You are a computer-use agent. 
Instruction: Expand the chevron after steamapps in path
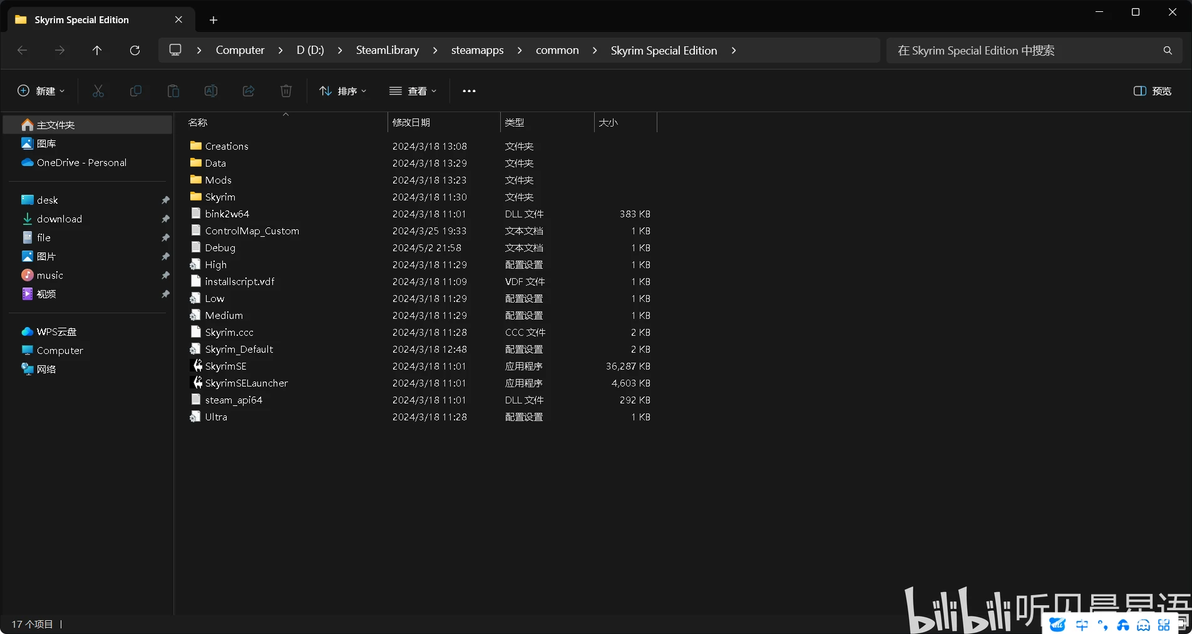520,50
